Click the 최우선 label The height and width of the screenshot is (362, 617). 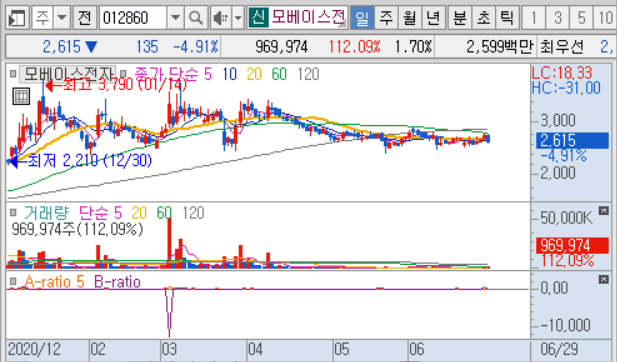click(561, 47)
